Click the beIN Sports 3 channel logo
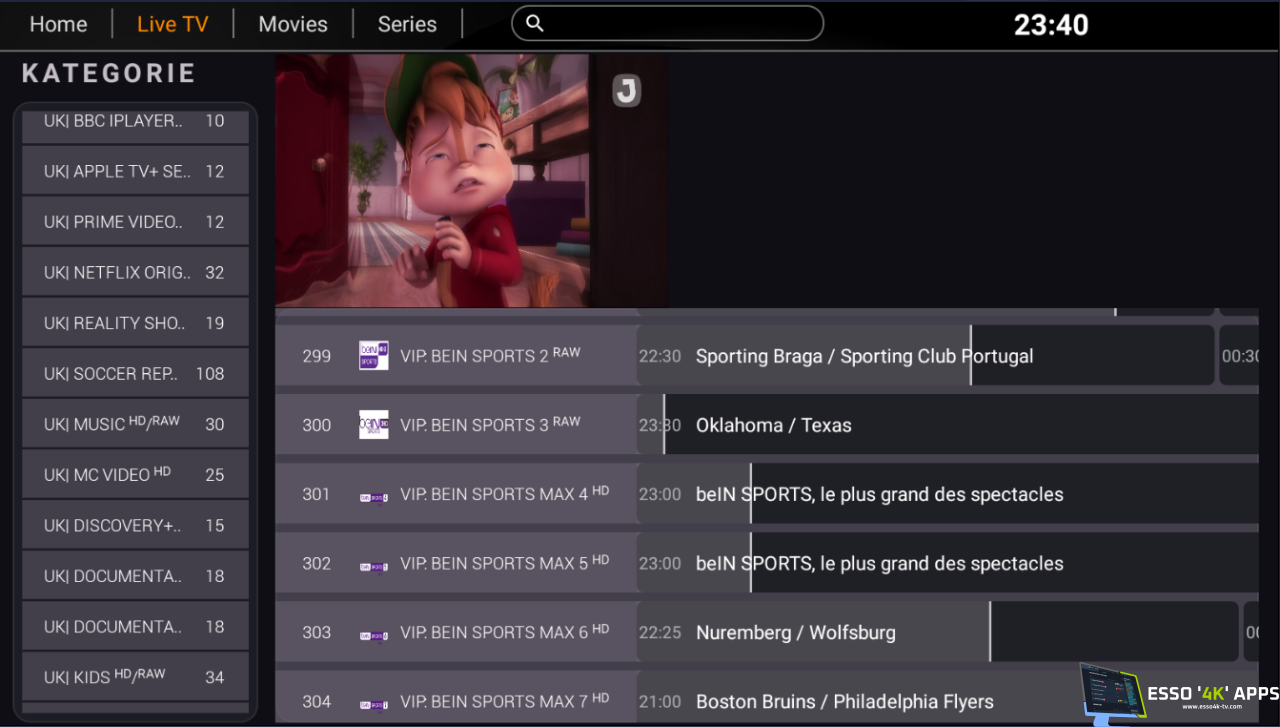 pos(373,425)
